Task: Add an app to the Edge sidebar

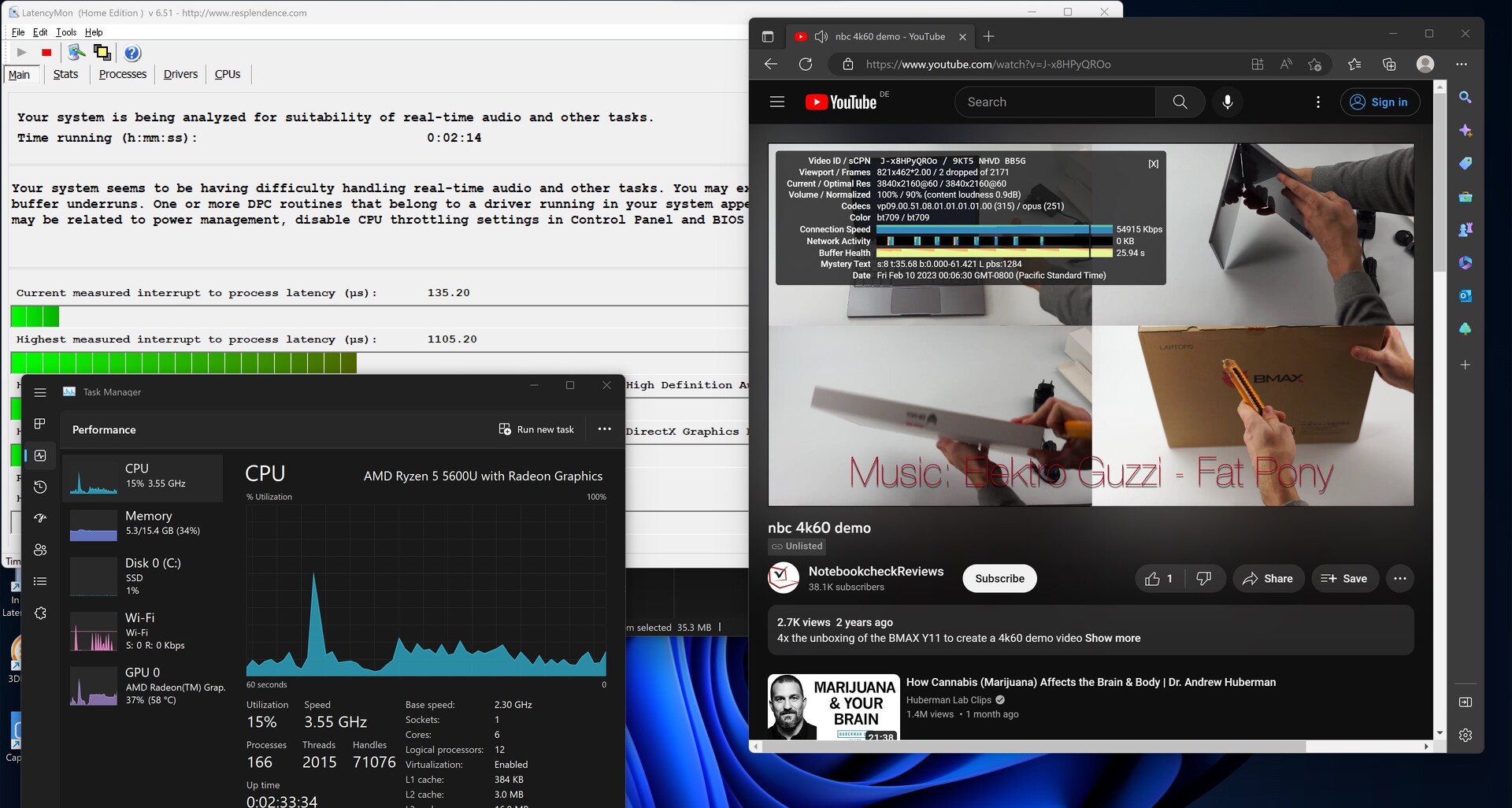Action: (1465, 365)
